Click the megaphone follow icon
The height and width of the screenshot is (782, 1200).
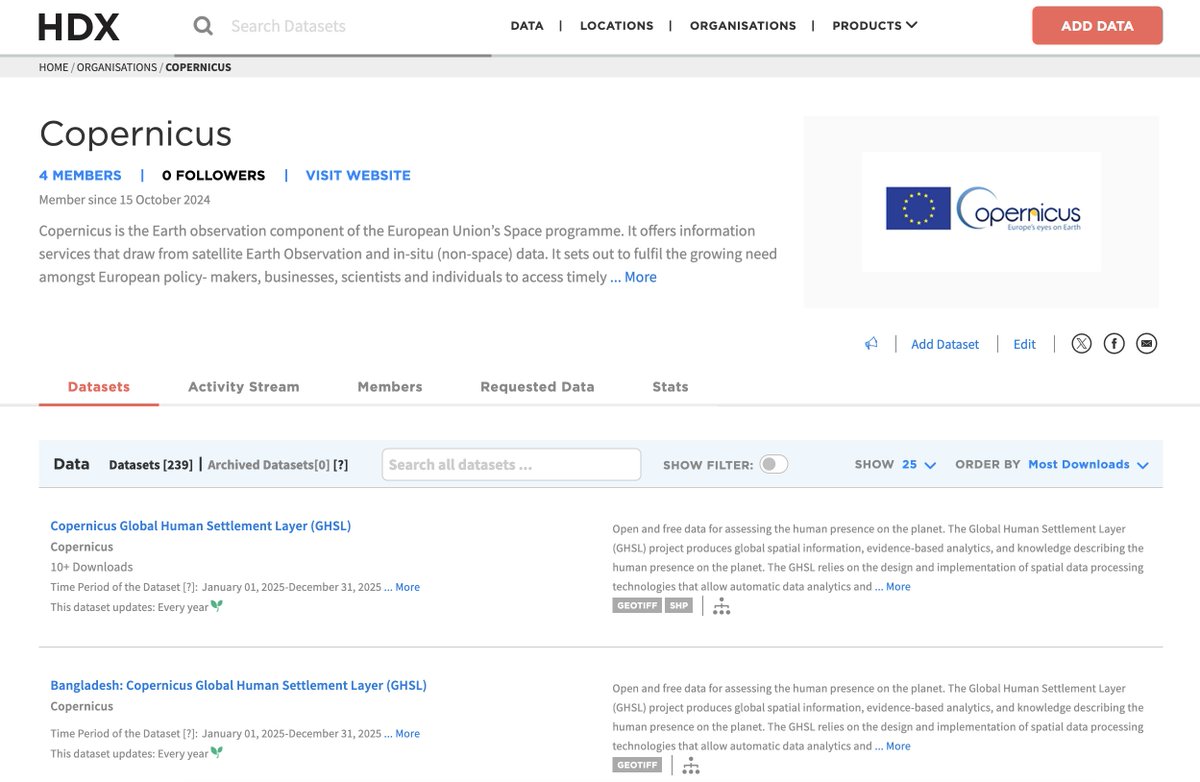pos(870,343)
